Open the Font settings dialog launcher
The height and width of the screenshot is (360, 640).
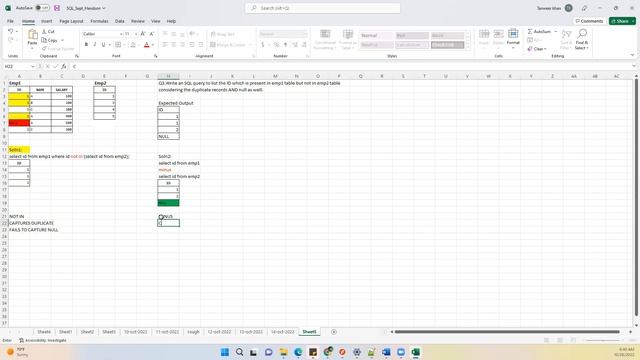point(156,56)
